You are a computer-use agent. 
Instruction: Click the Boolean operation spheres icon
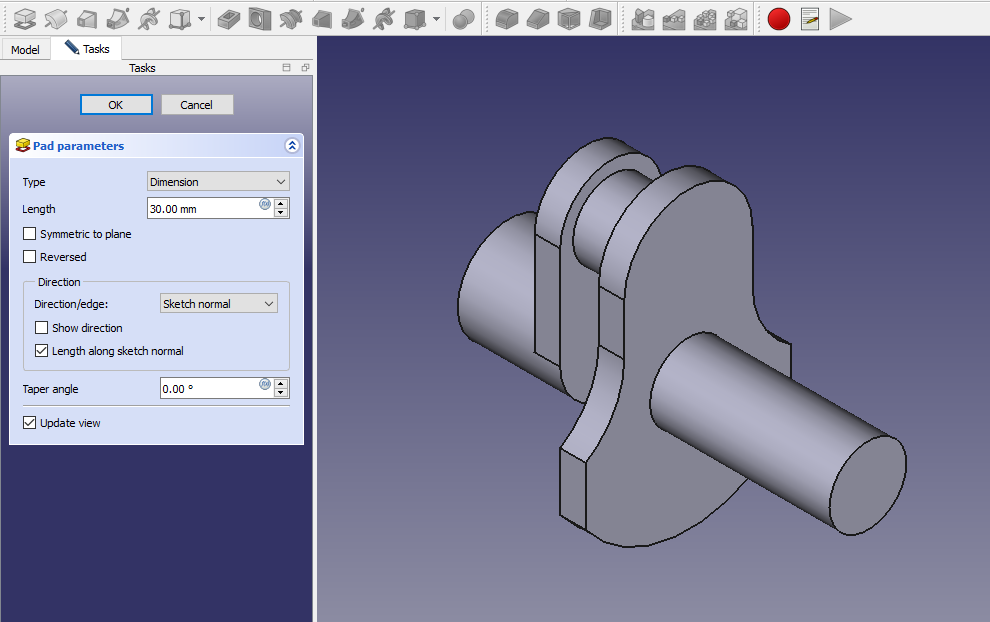point(463,18)
